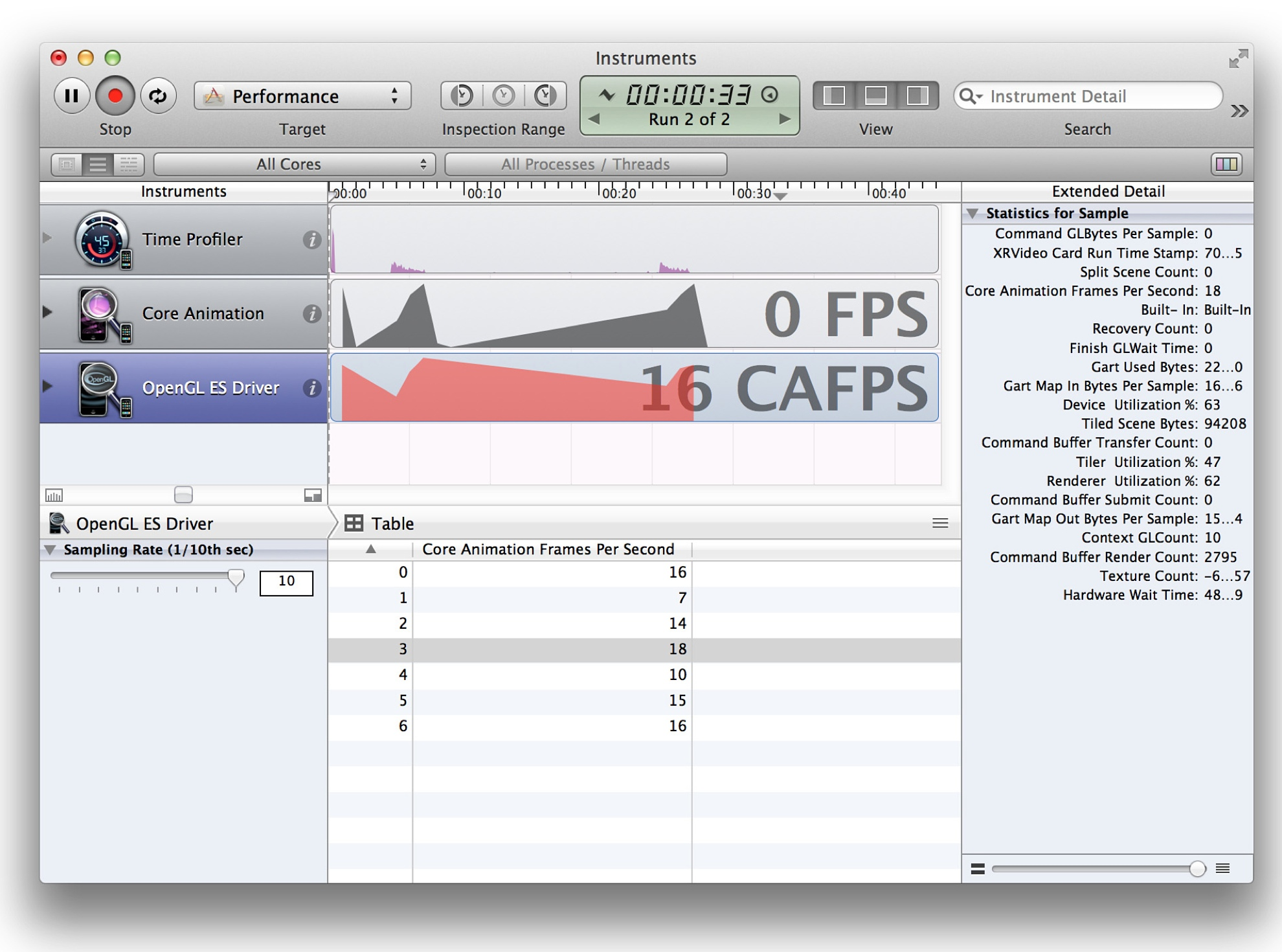
Task: Toggle the bottom detail pane view button
Action: tap(876, 96)
